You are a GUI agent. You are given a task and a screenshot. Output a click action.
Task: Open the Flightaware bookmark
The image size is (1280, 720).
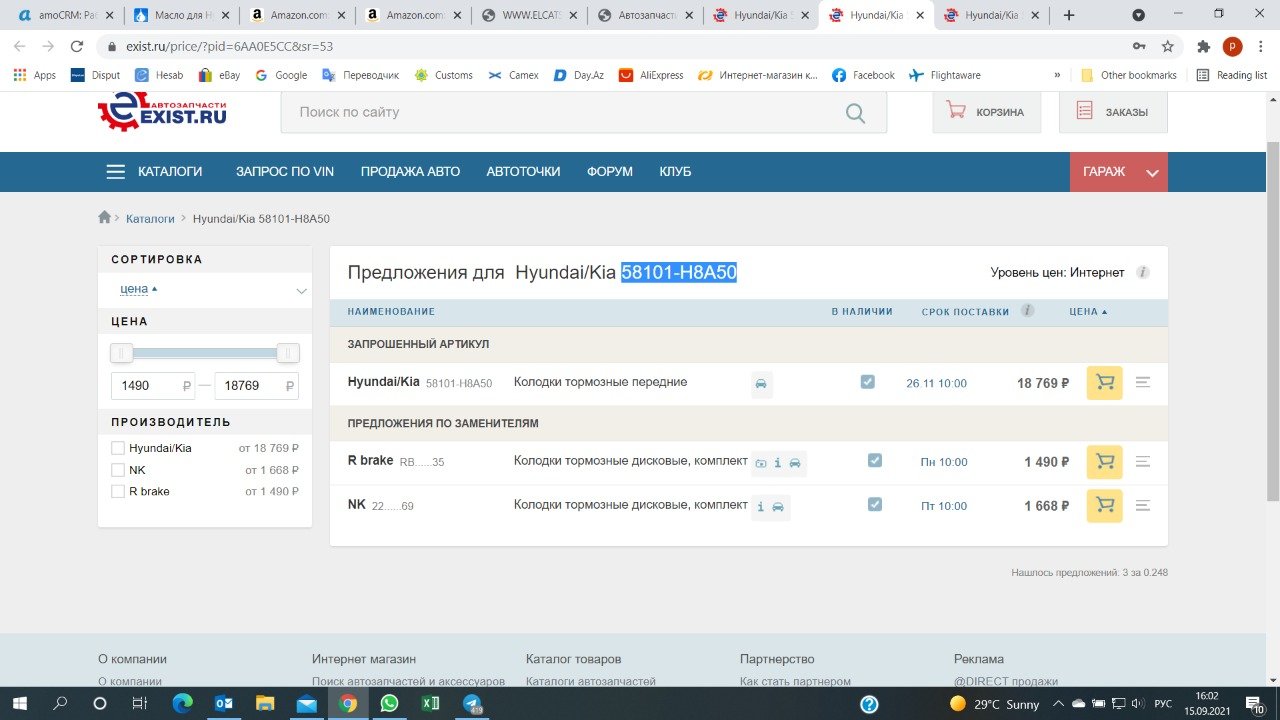point(944,75)
